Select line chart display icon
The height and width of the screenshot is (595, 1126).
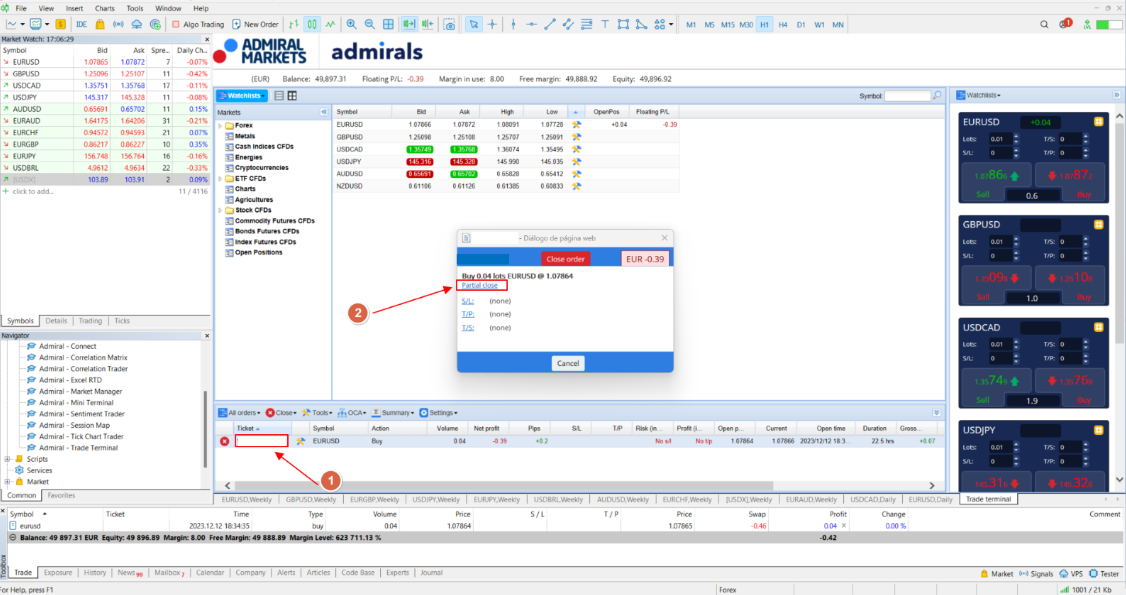pos(330,24)
